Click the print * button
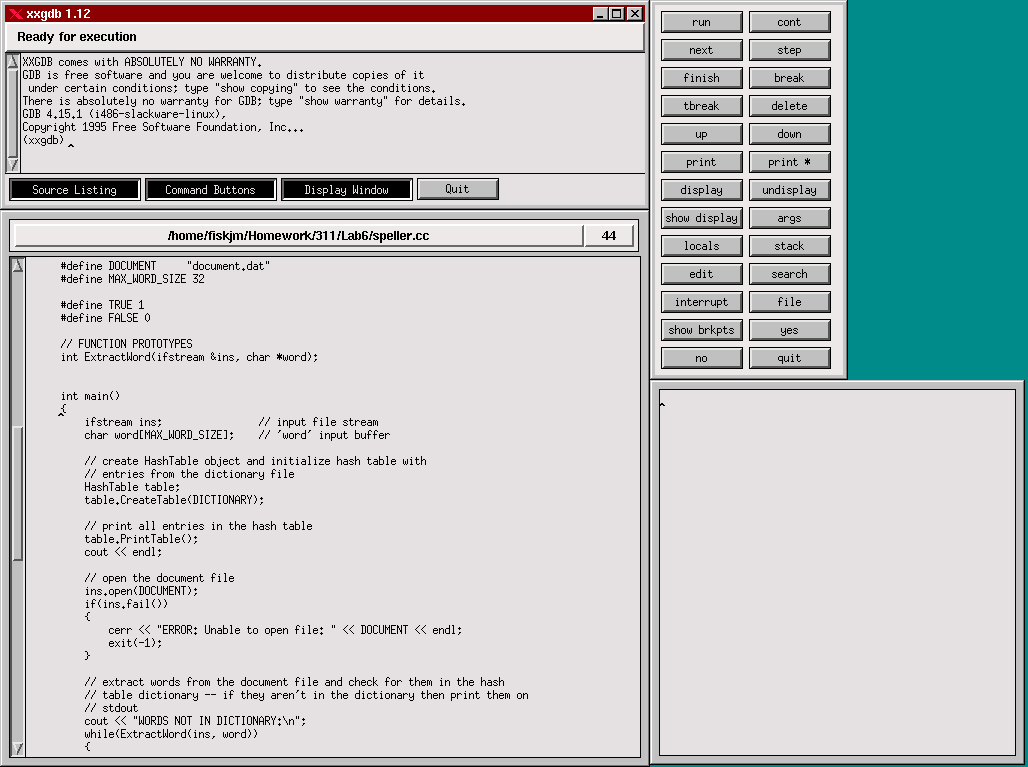Screen dimensions: 1028x767 coord(789,162)
